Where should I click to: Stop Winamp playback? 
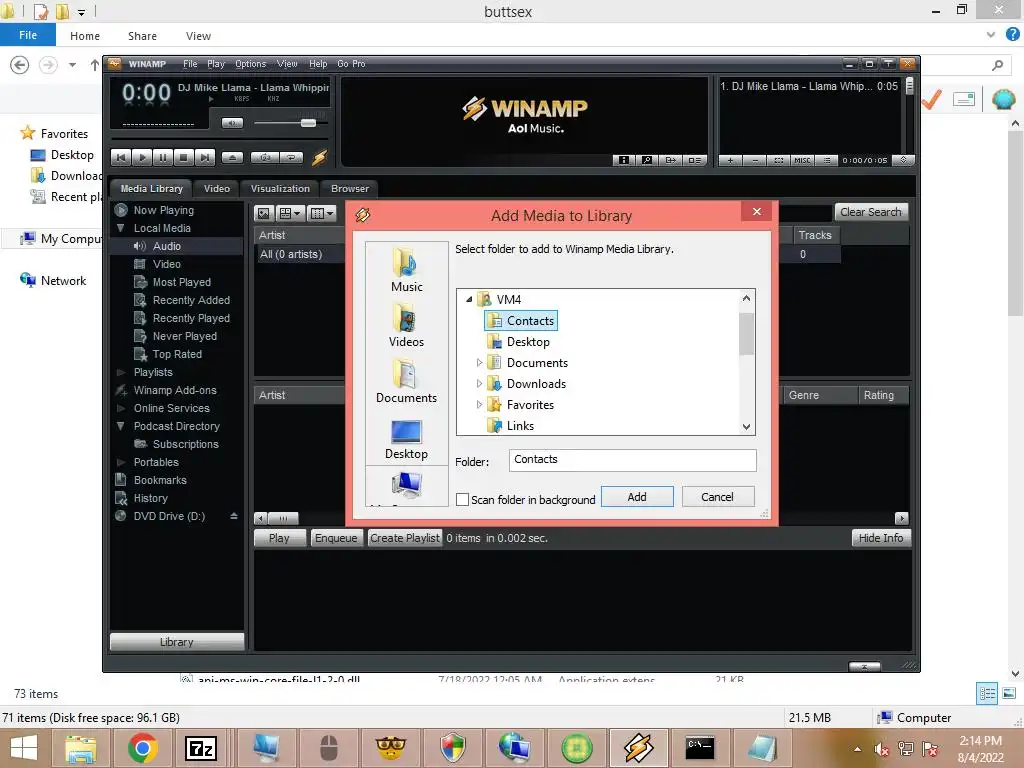[184, 157]
